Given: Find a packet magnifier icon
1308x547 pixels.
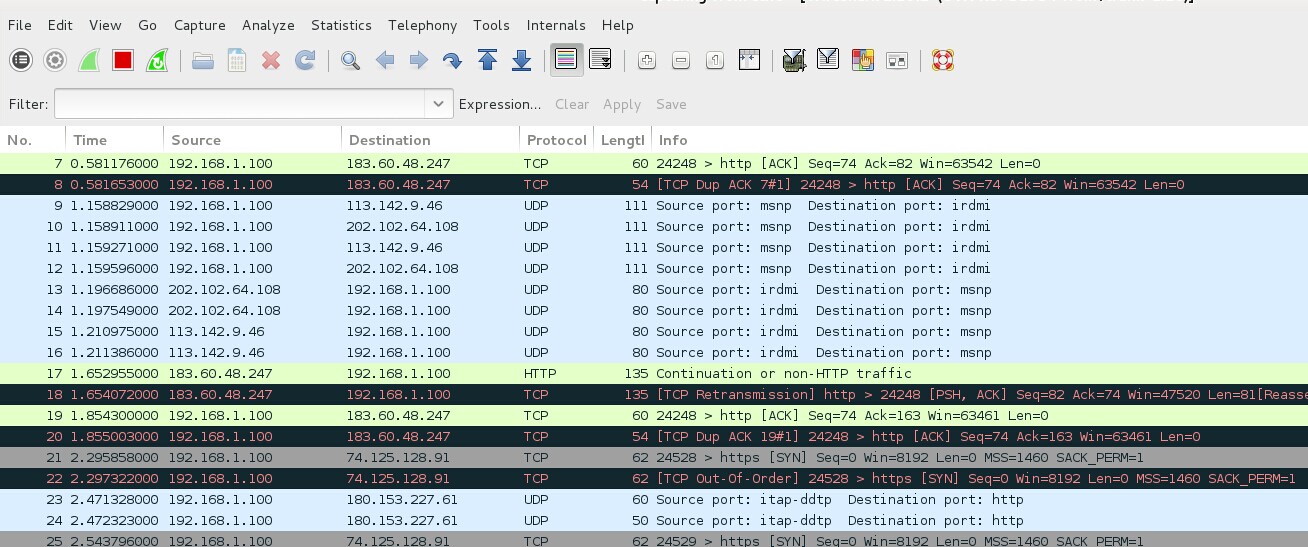Looking at the screenshot, I should [350, 61].
